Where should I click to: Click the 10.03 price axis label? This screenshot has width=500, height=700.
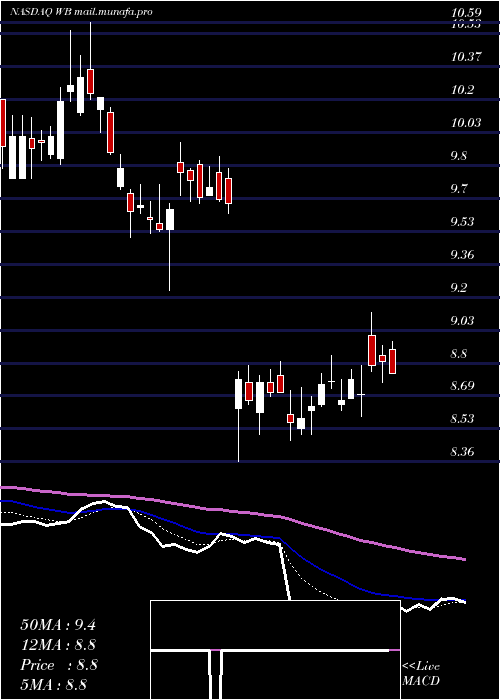[x=465, y=122]
